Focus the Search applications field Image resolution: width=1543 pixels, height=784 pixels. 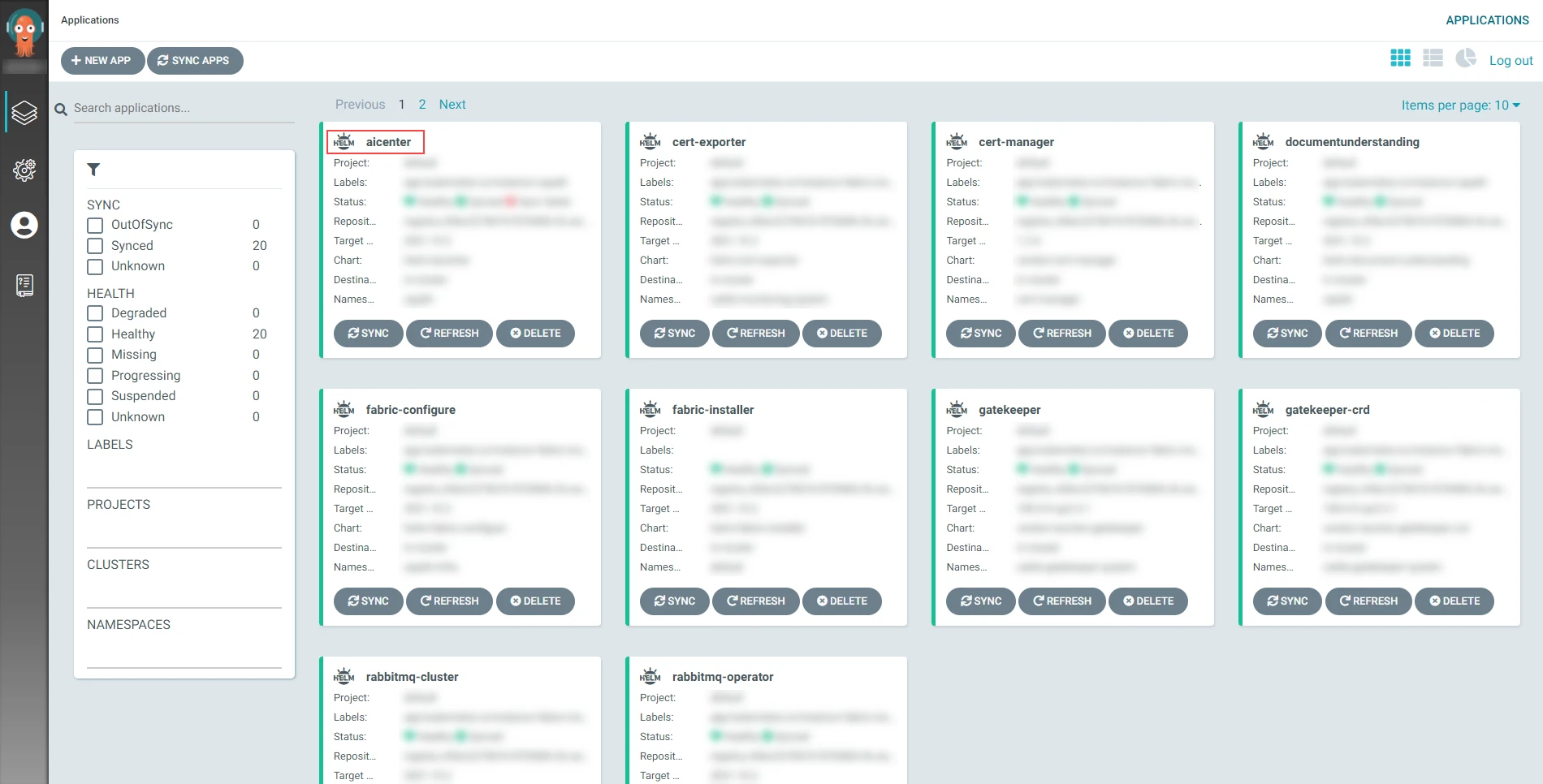pos(184,108)
